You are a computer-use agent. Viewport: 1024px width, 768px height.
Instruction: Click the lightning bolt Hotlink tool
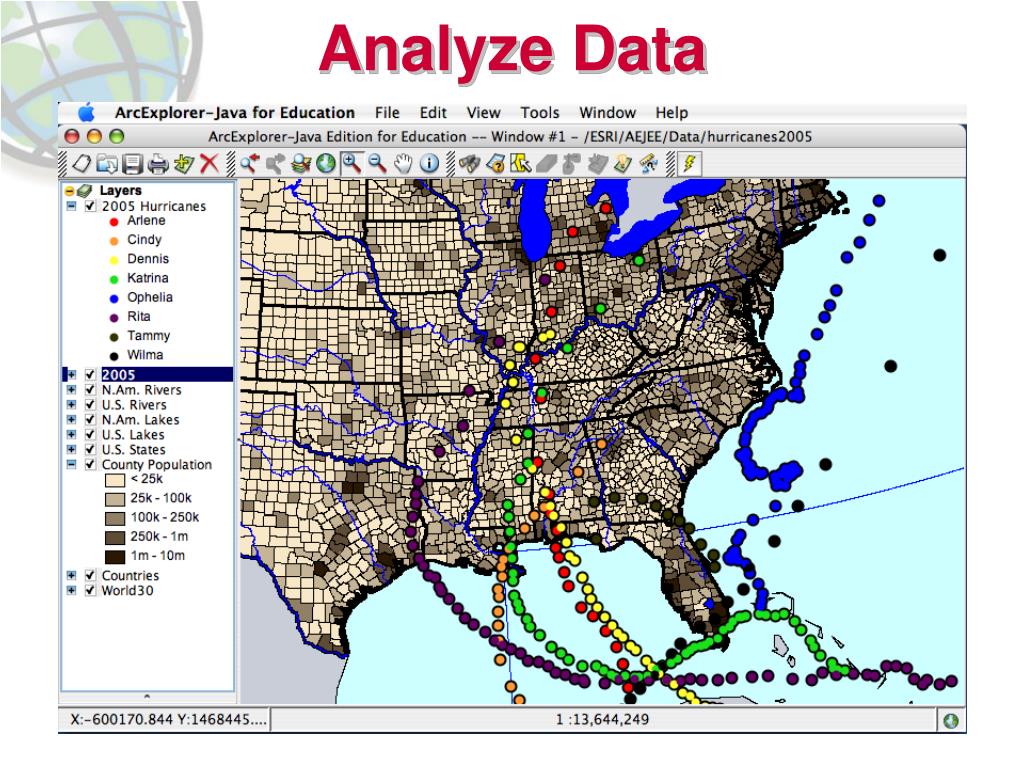click(690, 163)
